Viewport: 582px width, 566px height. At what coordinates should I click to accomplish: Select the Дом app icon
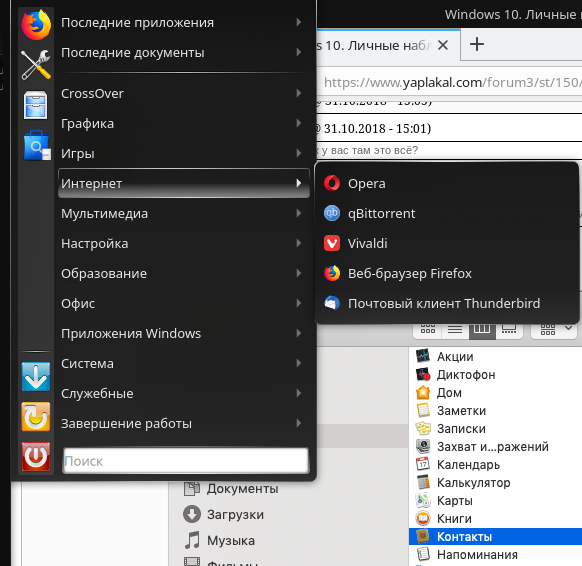point(423,392)
